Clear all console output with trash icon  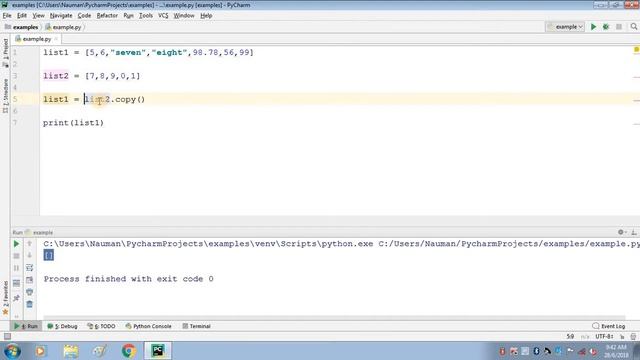[29, 304]
